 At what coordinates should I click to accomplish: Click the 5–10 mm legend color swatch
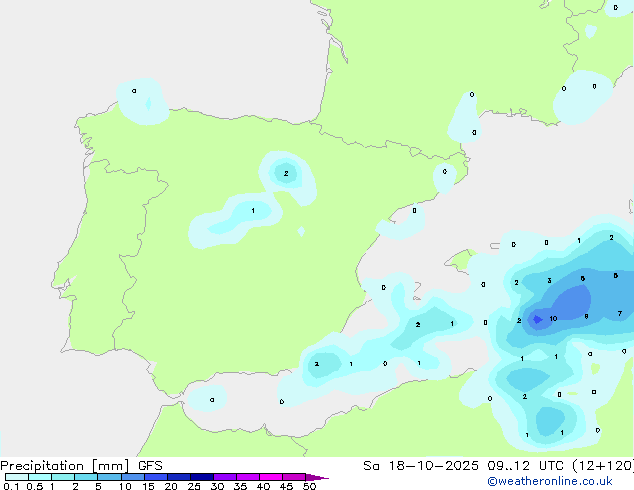click(110, 477)
